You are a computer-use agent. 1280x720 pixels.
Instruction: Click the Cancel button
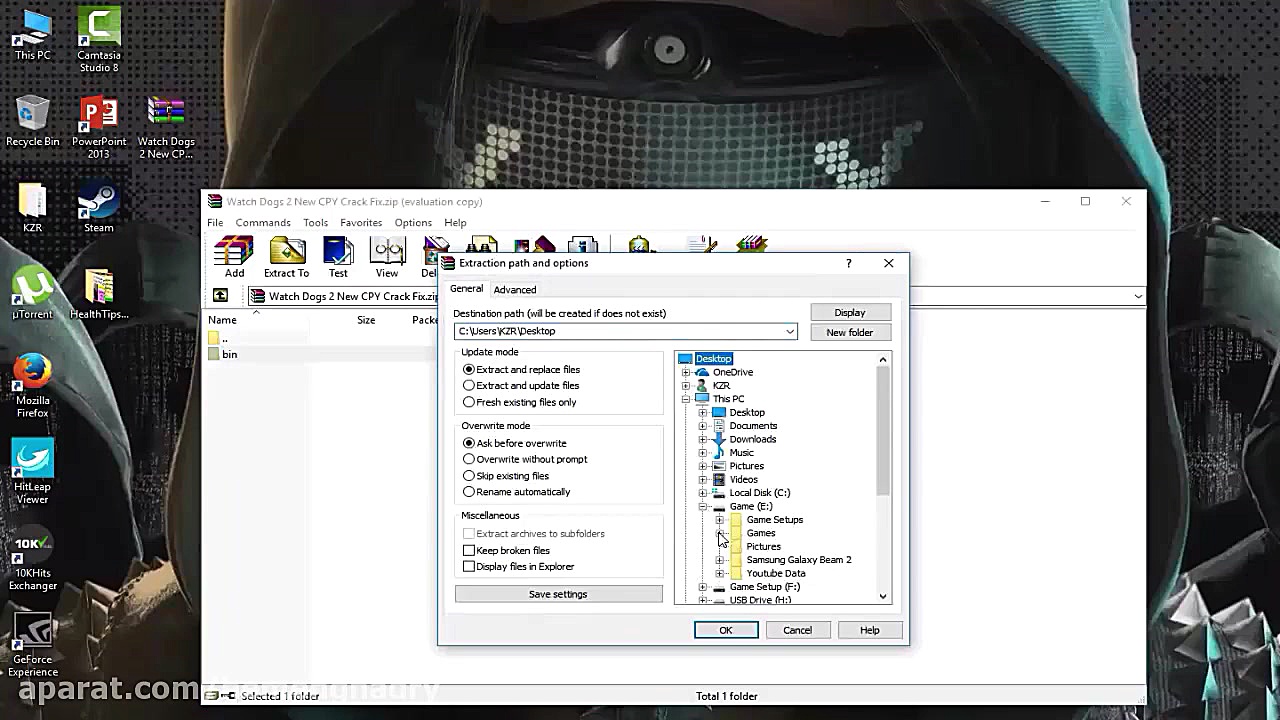tap(797, 630)
